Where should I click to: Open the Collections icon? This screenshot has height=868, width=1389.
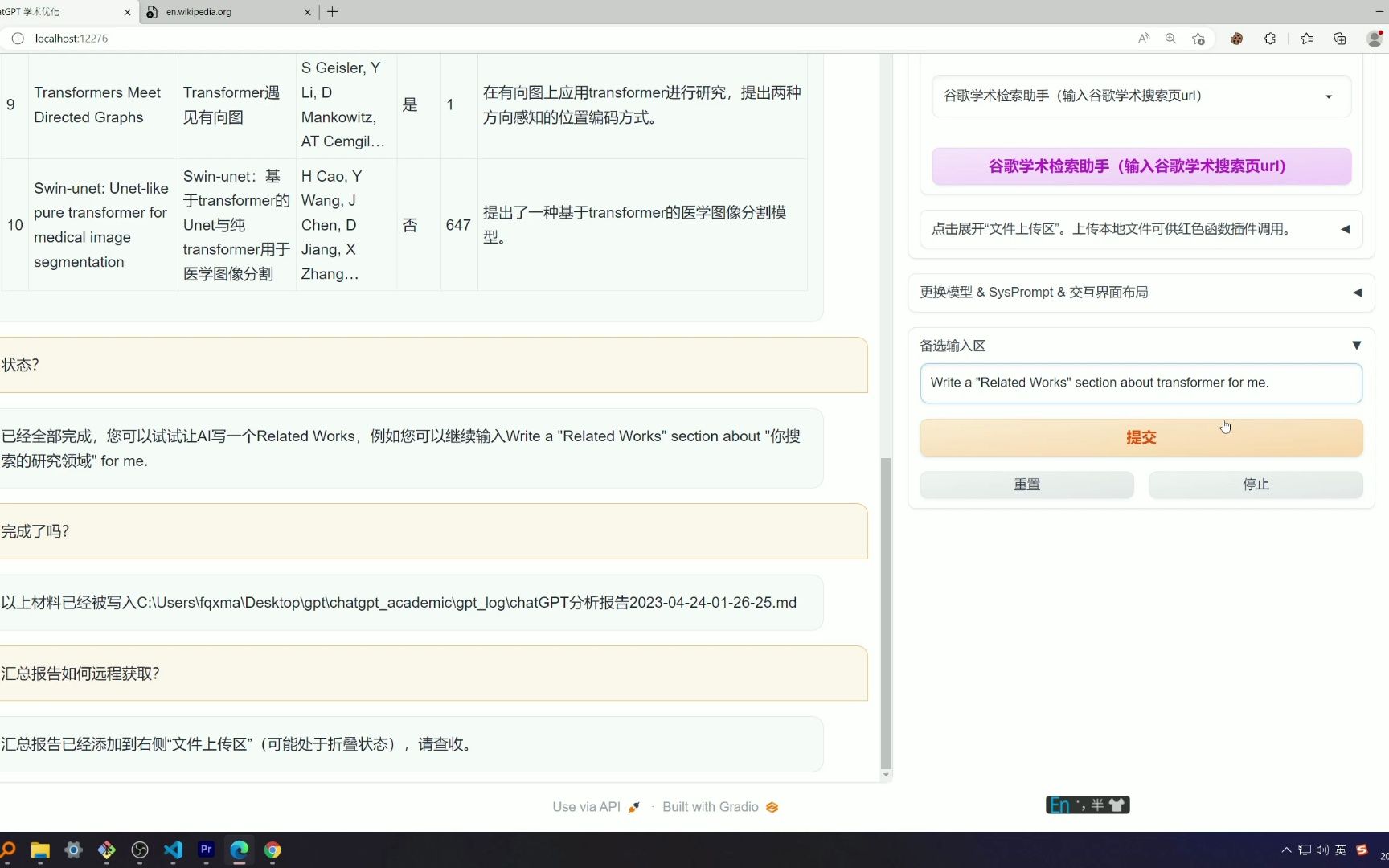1339,39
